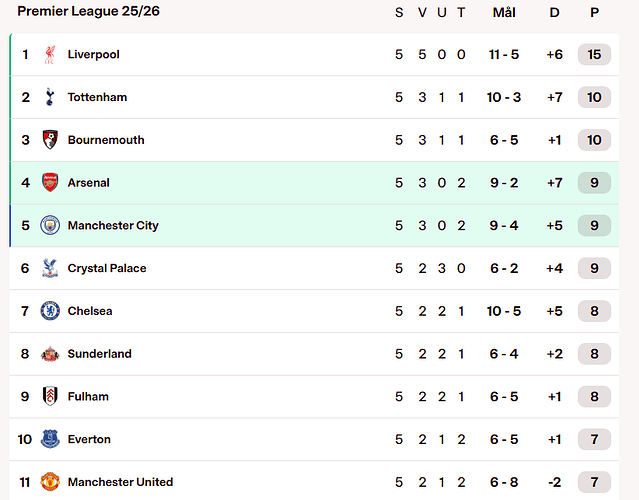Open the Liverpool team name link

[93, 55]
